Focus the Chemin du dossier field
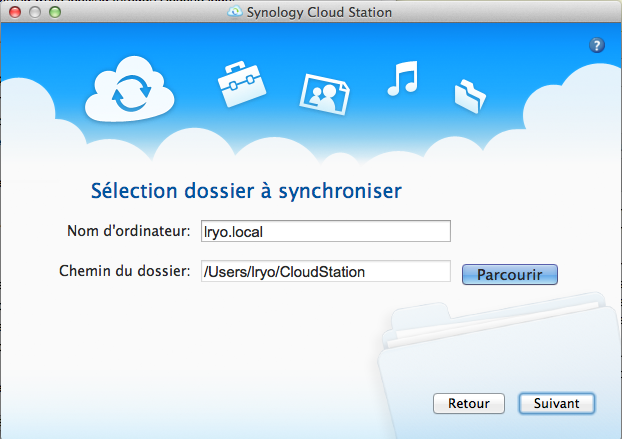This screenshot has width=622, height=439. tap(326, 271)
